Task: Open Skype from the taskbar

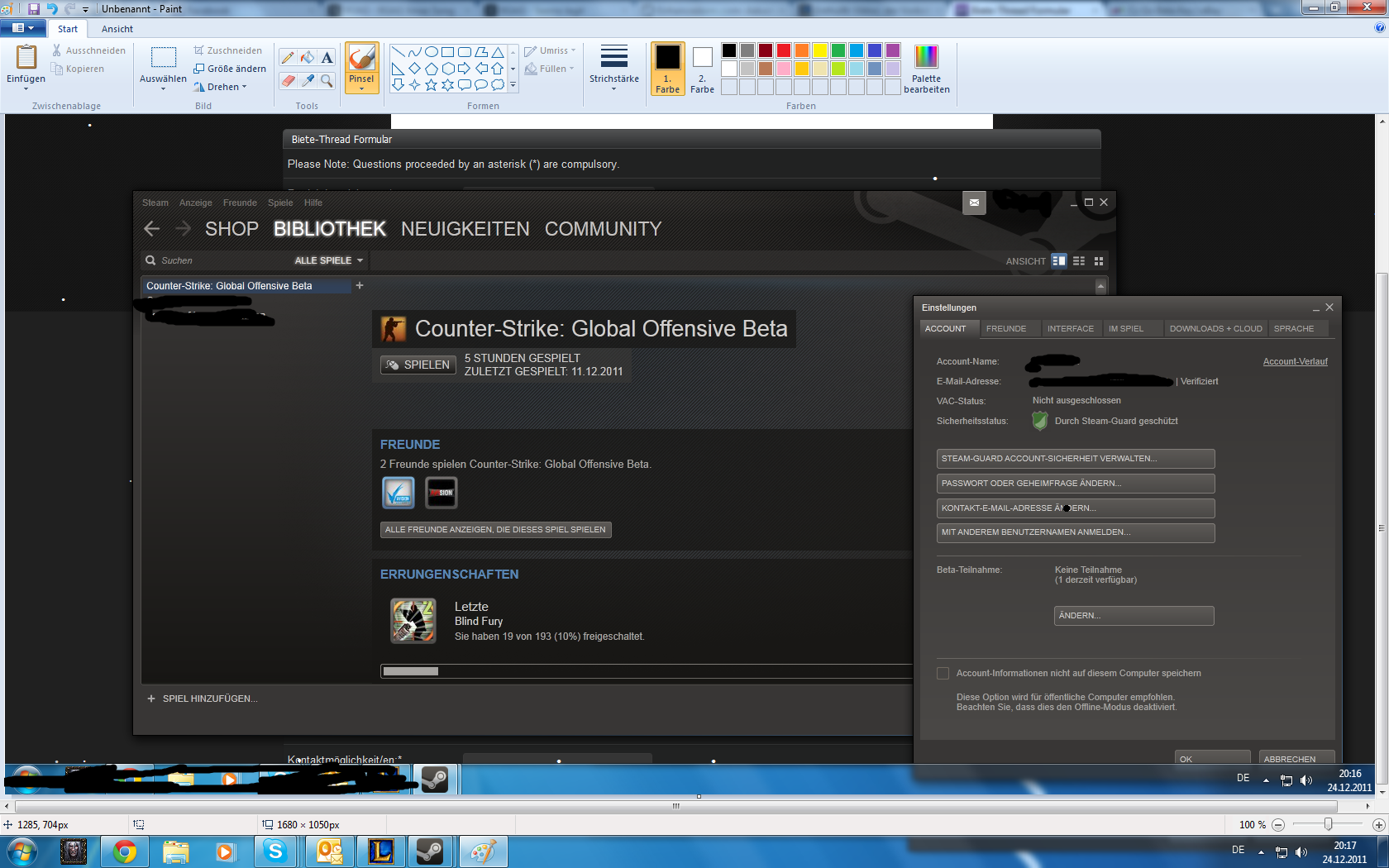Action: tap(275, 851)
